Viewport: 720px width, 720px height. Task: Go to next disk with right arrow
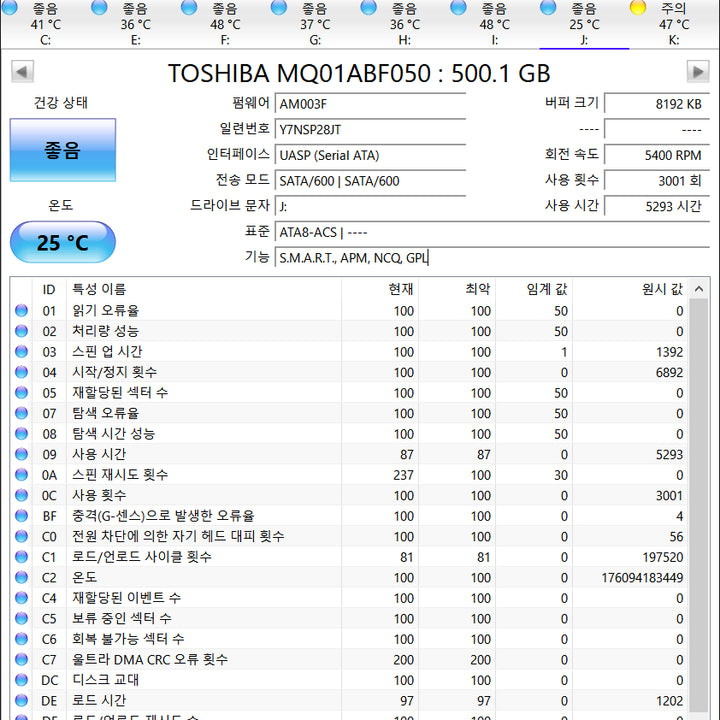pos(698,72)
